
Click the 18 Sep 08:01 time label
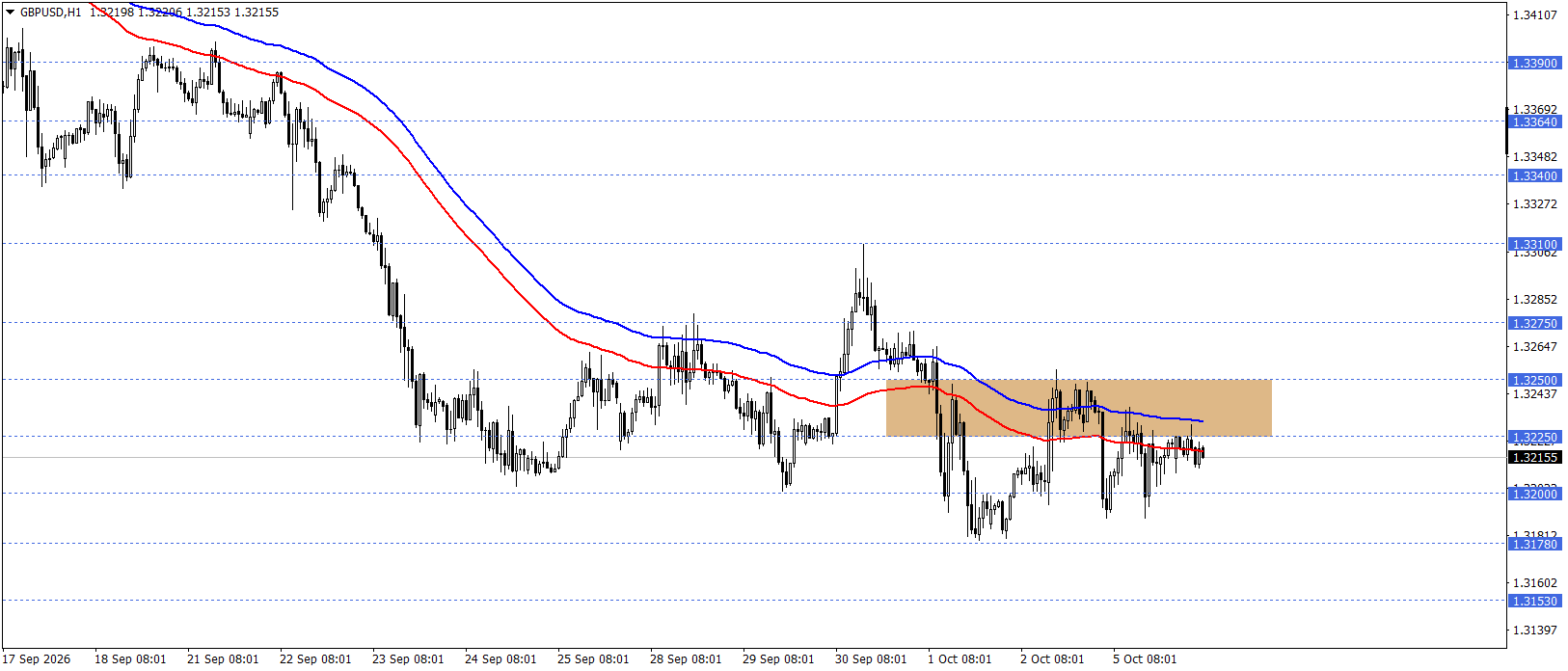tap(130, 659)
